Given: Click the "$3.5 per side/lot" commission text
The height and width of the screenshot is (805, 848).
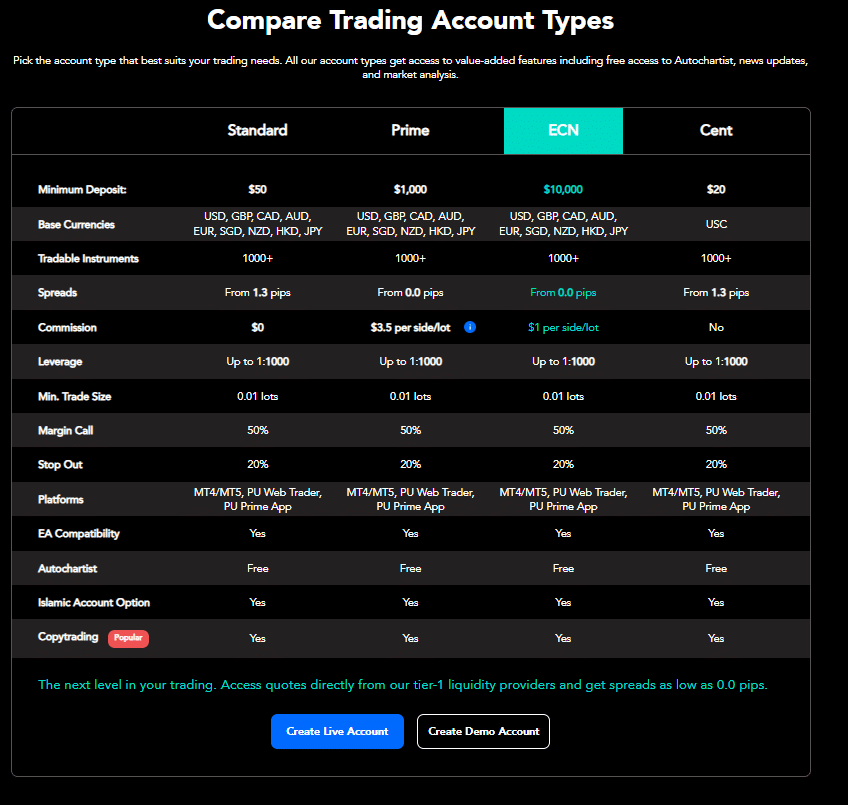Looking at the screenshot, I should [x=410, y=327].
